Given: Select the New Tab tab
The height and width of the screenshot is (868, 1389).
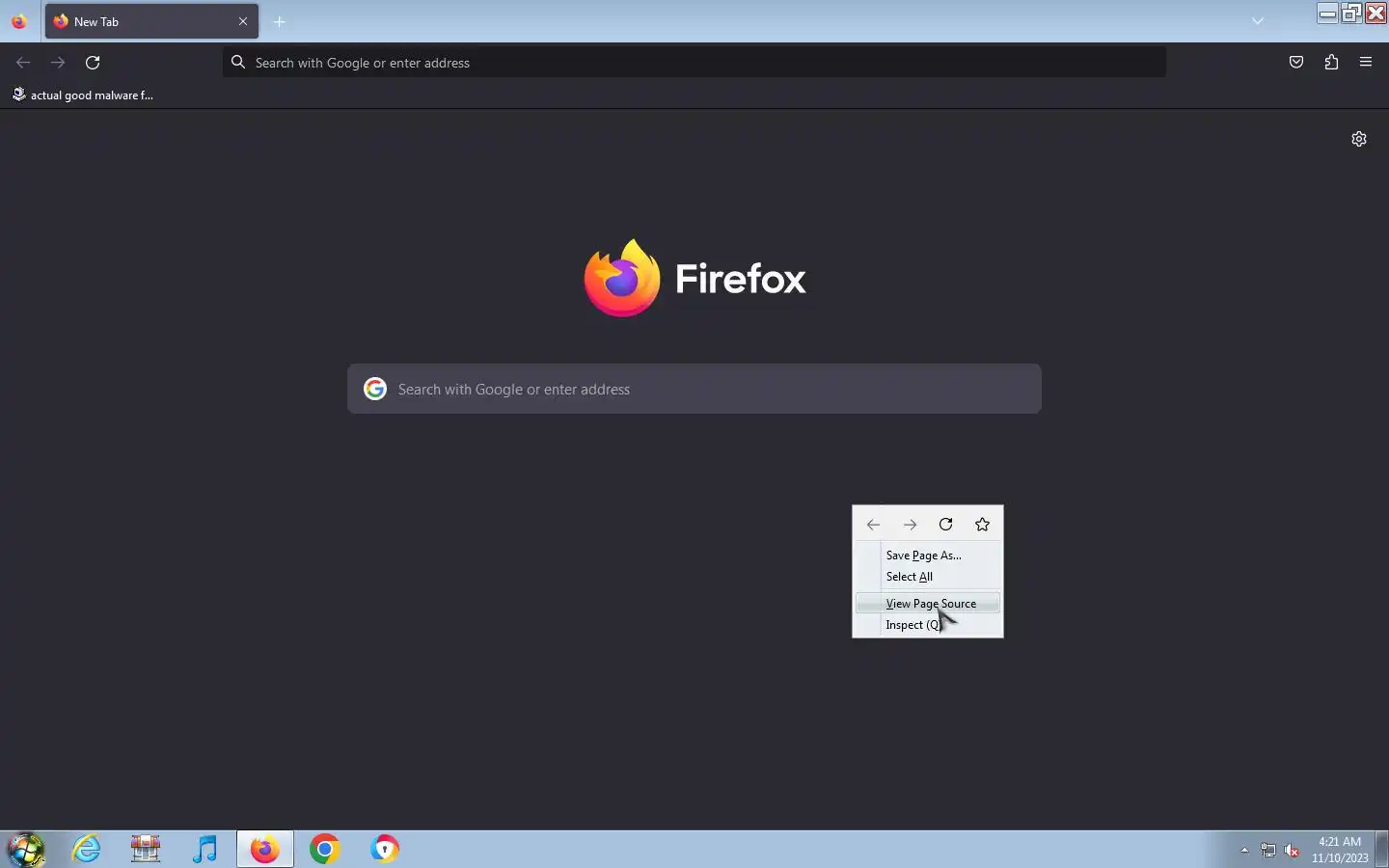Looking at the screenshot, I should click(x=151, y=21).
